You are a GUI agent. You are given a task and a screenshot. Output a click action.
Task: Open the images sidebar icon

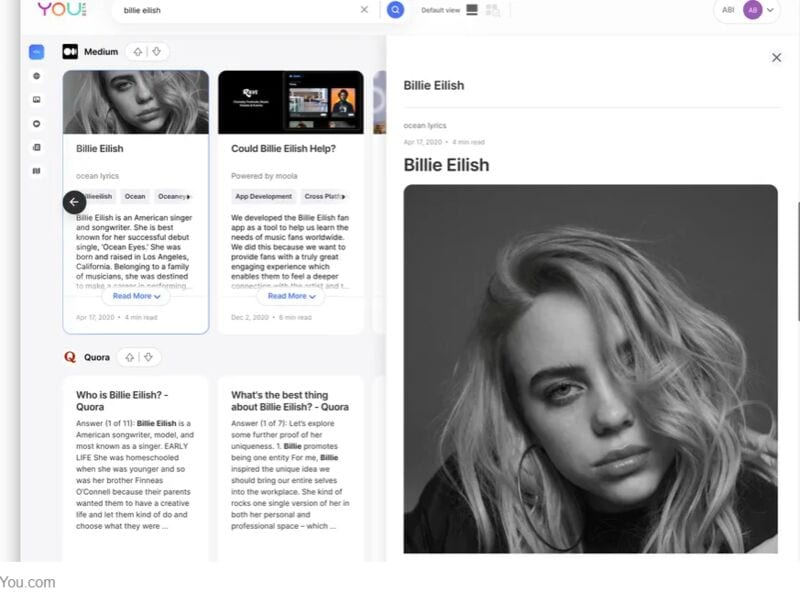click(x=36, y=100)
